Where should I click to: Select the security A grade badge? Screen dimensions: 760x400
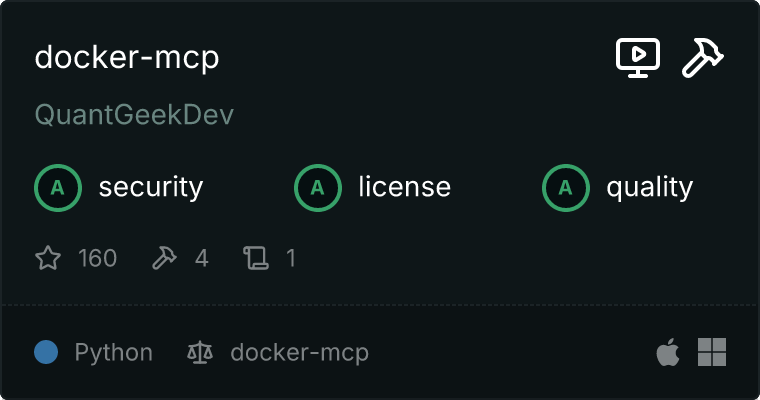(58, 188)
